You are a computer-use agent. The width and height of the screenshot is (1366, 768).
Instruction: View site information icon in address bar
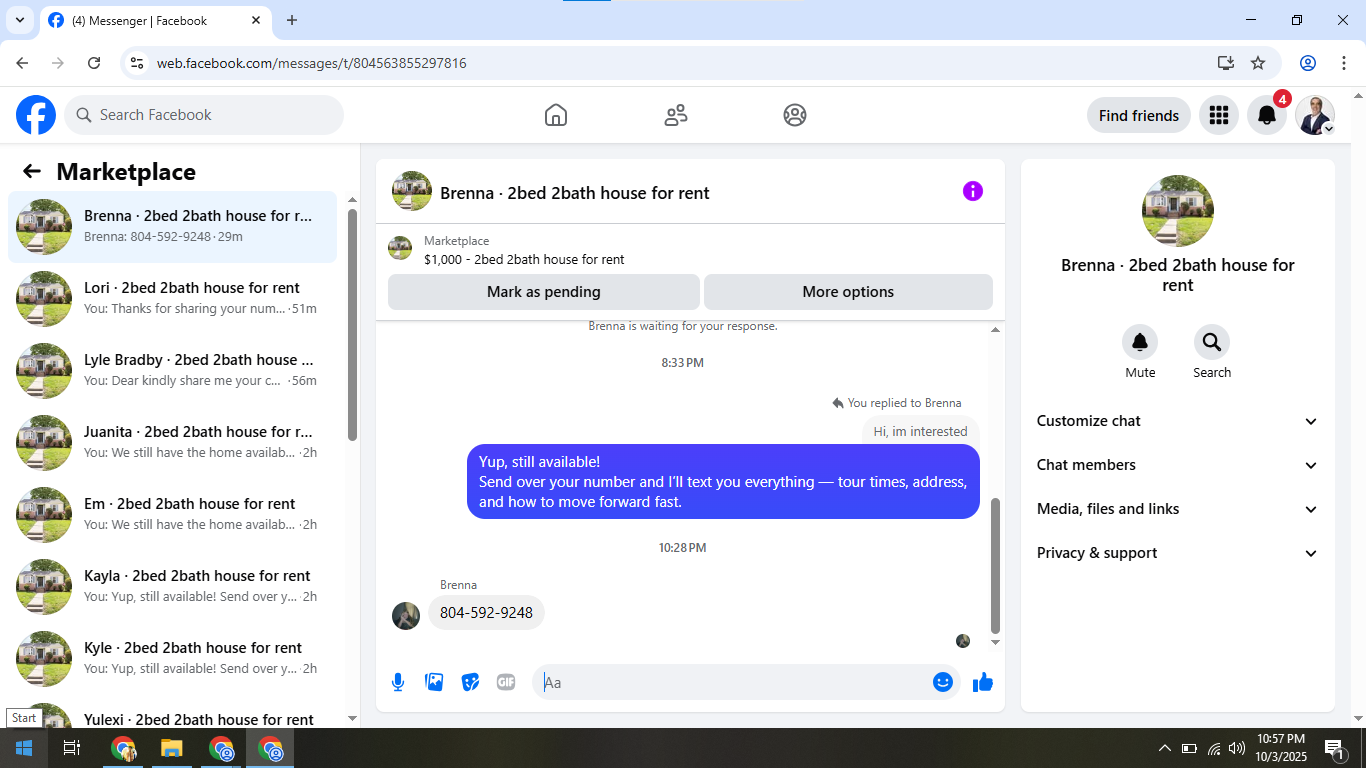pyautogui.click(x=138, y=63)
